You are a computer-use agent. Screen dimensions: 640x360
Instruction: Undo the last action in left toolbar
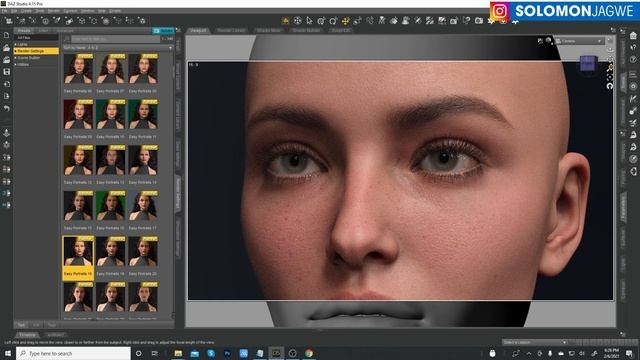[x=7, y=108]
